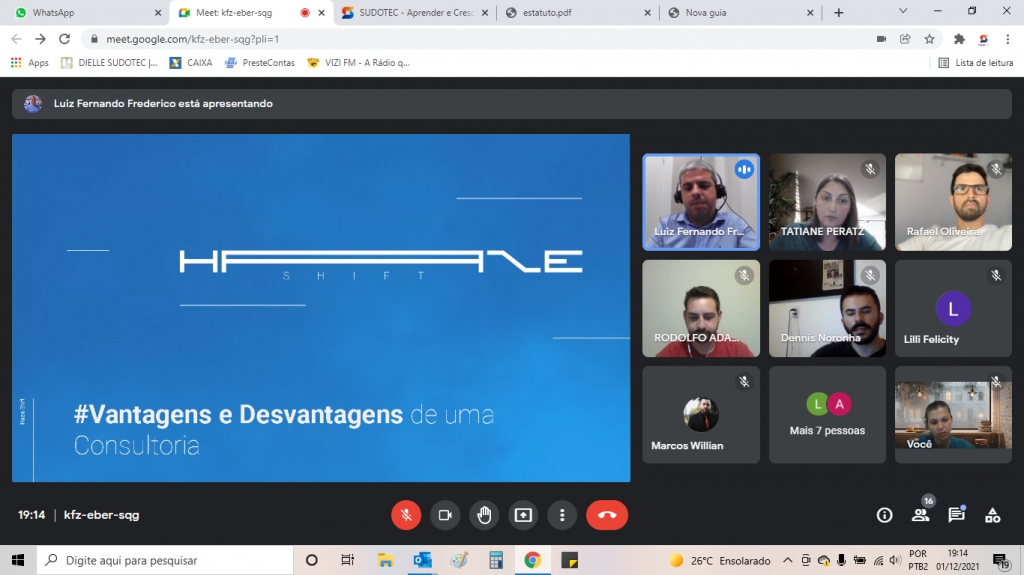Open notification center icon

[1000, 560]
